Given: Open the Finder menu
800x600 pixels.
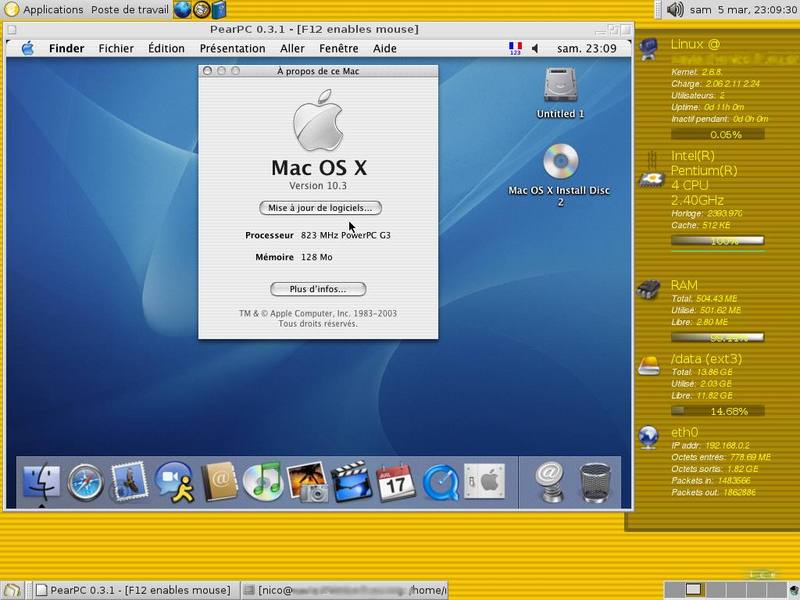Looking at the screenshot, I should pos(66,48).
